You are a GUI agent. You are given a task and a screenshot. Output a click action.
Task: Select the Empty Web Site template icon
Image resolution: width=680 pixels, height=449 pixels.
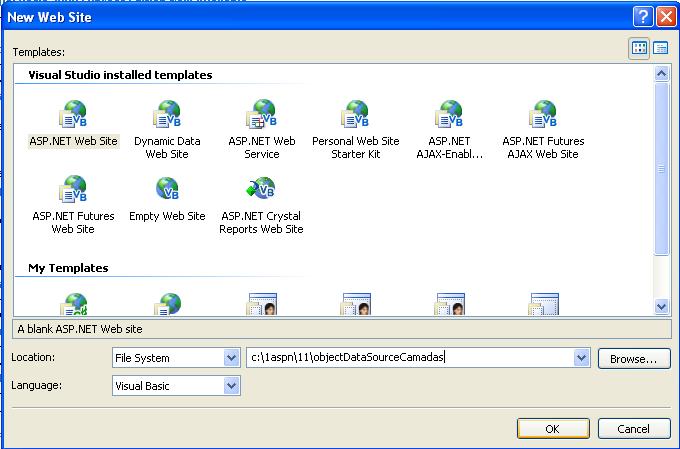pos(167,189)
